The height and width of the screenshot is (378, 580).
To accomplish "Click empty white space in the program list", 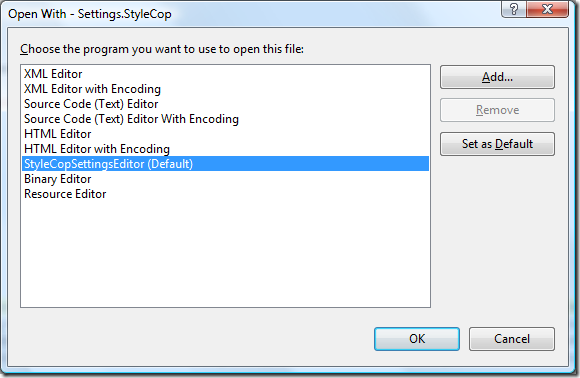I will click(225, 255).
